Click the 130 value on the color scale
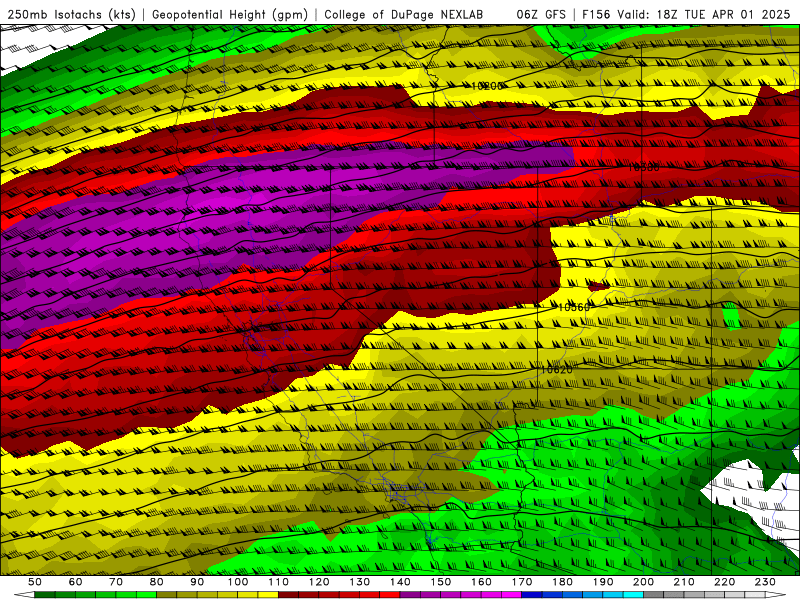Image resolution: width=800 pixels, height=600 pixels. click(x=359, y=582)
